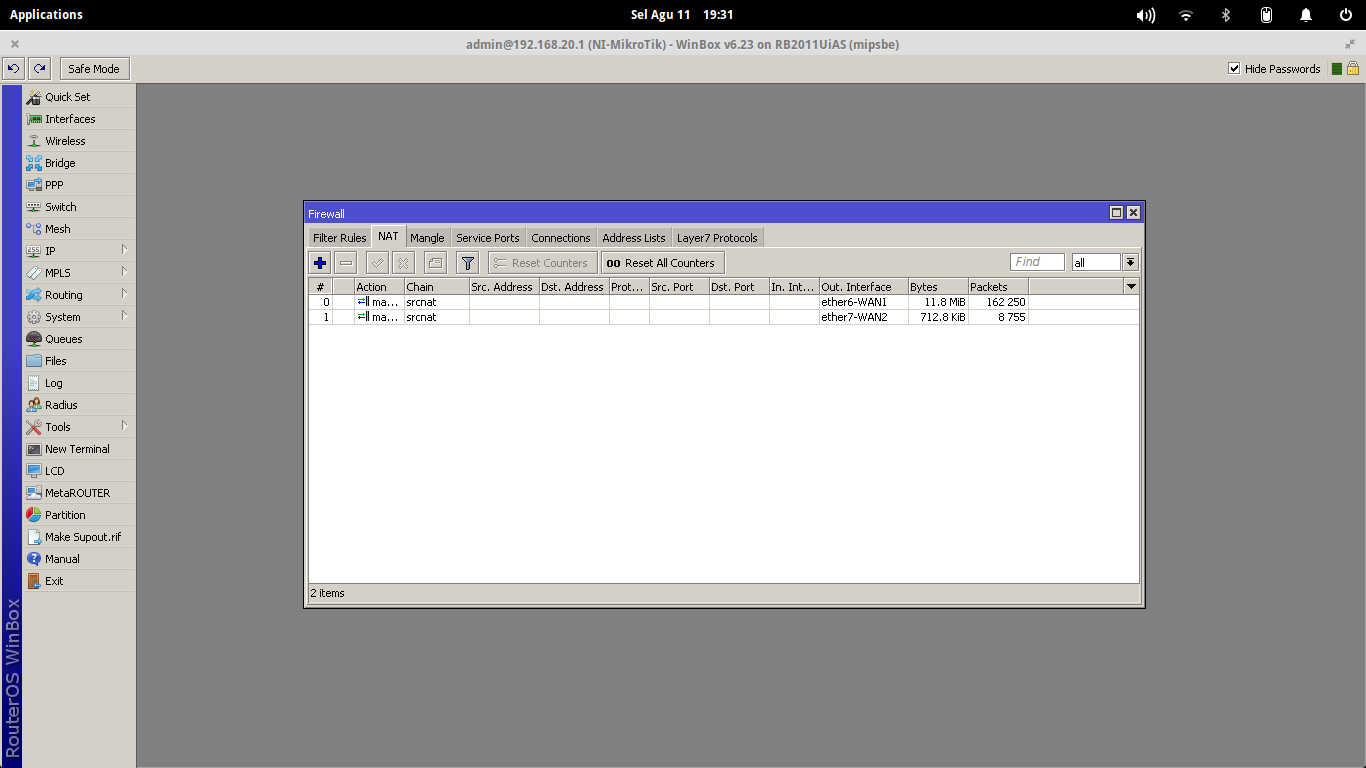Open the 'all' chain filter dropdown
The height and width of the screenshot is (768, 1366).
(x=1130, y=262)
